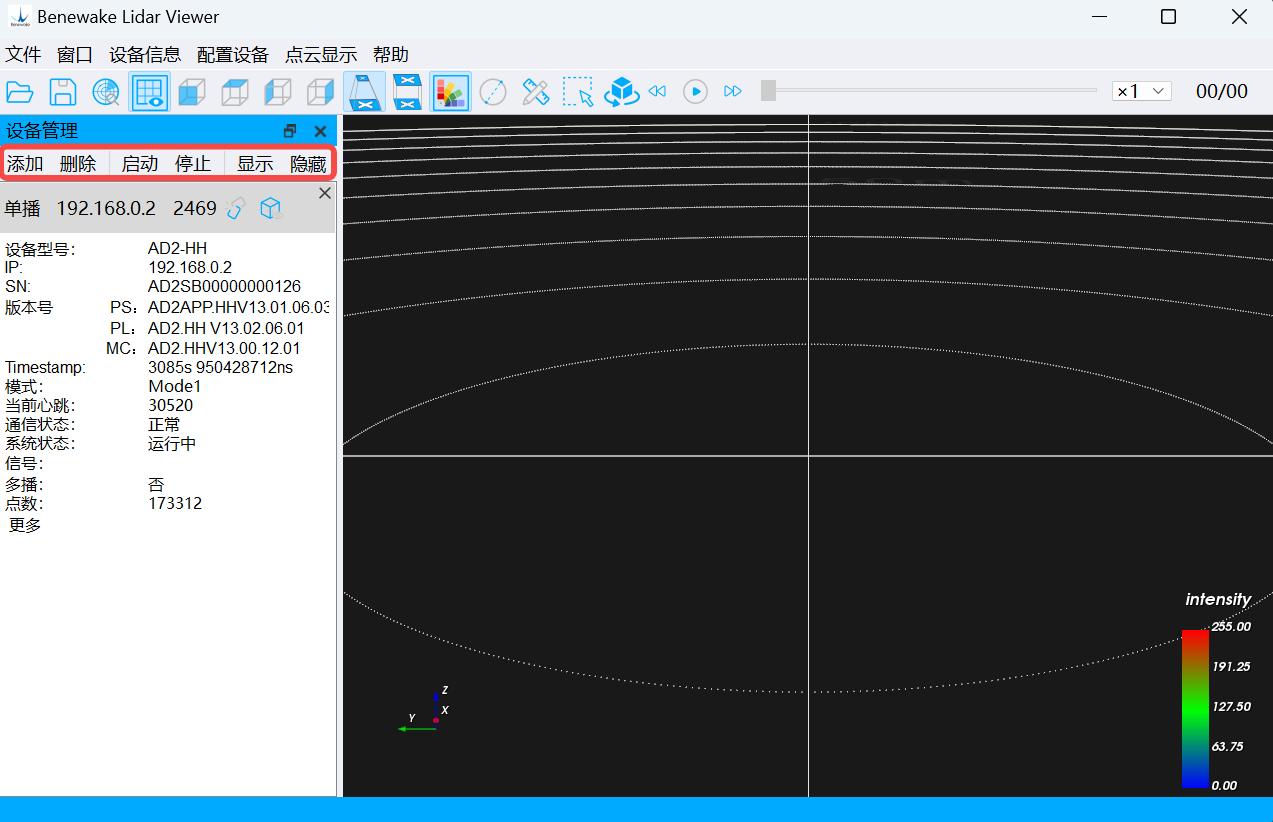The height and width of the screenshot is (822, 1273).
Task: Toggle the grid visibility eye icon
Action: [x=149, y=92]
